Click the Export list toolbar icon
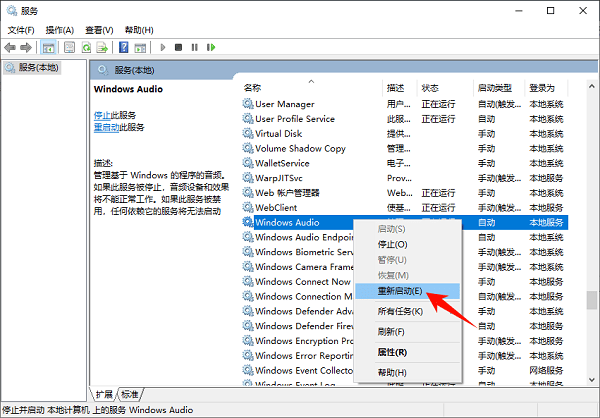600x418 pixels. (x=102, y=47)
